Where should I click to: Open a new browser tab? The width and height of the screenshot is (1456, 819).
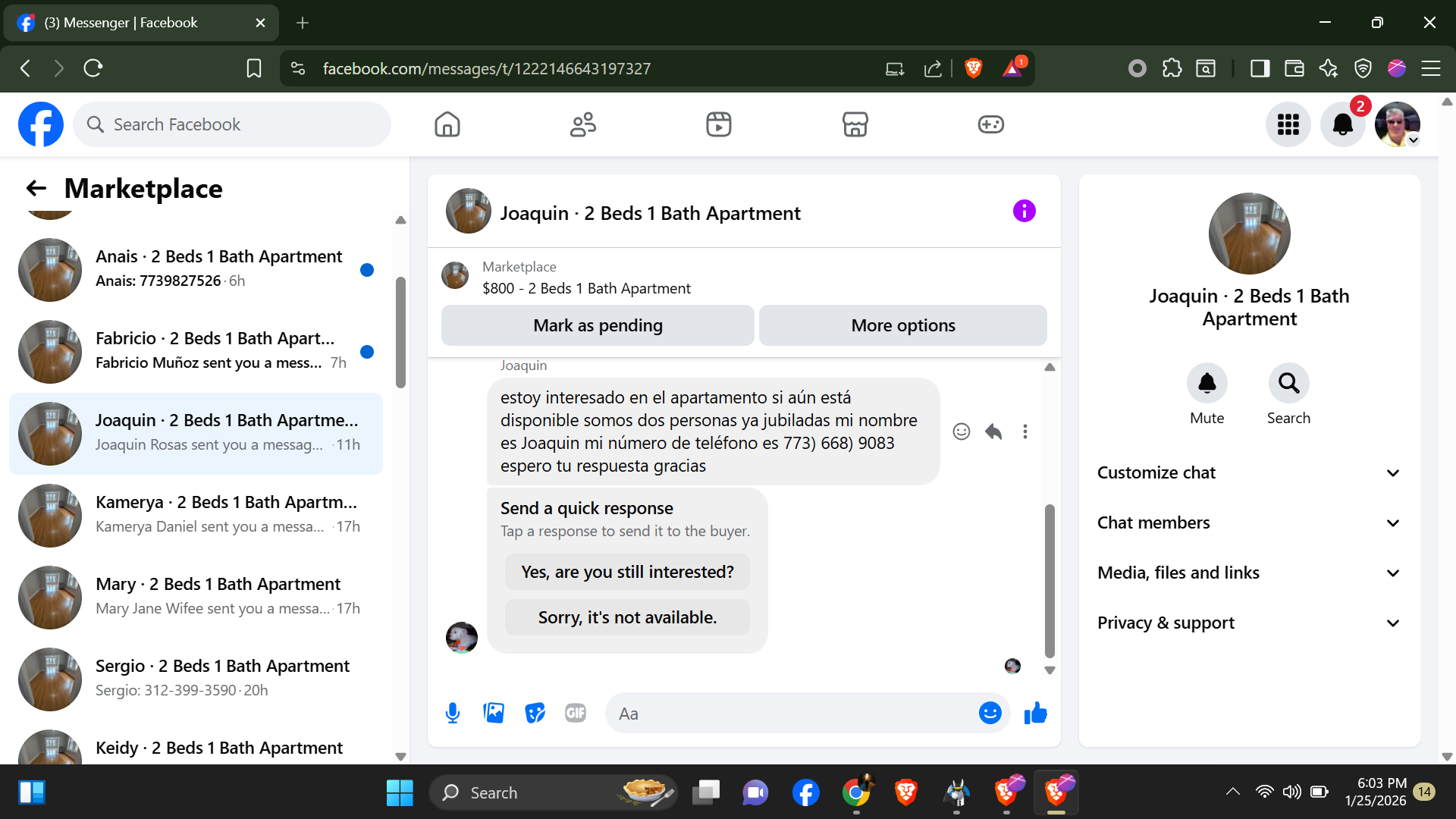coord(303,23)
